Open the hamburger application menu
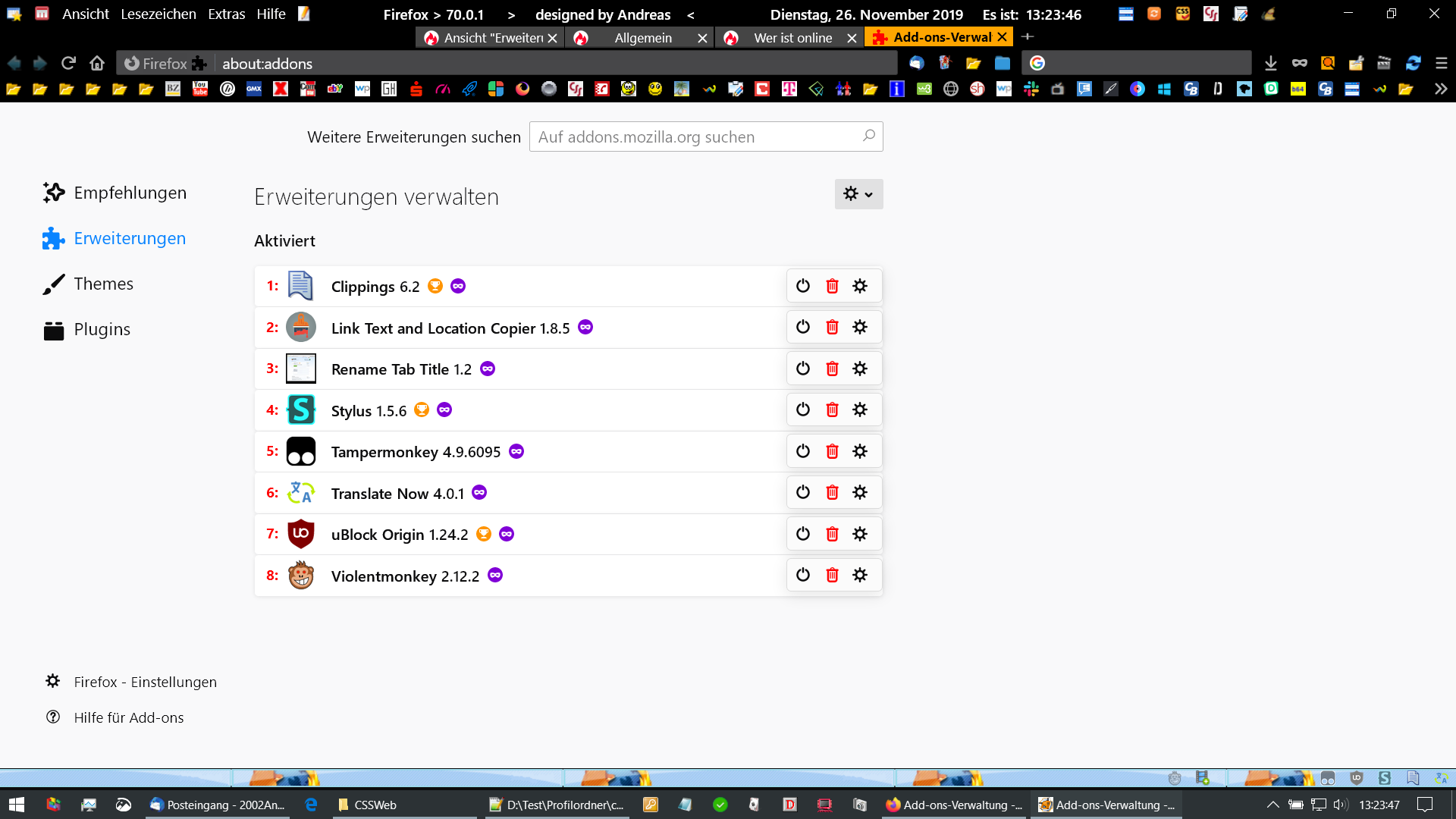The image size is (1456, 819). coord(1442,63)
